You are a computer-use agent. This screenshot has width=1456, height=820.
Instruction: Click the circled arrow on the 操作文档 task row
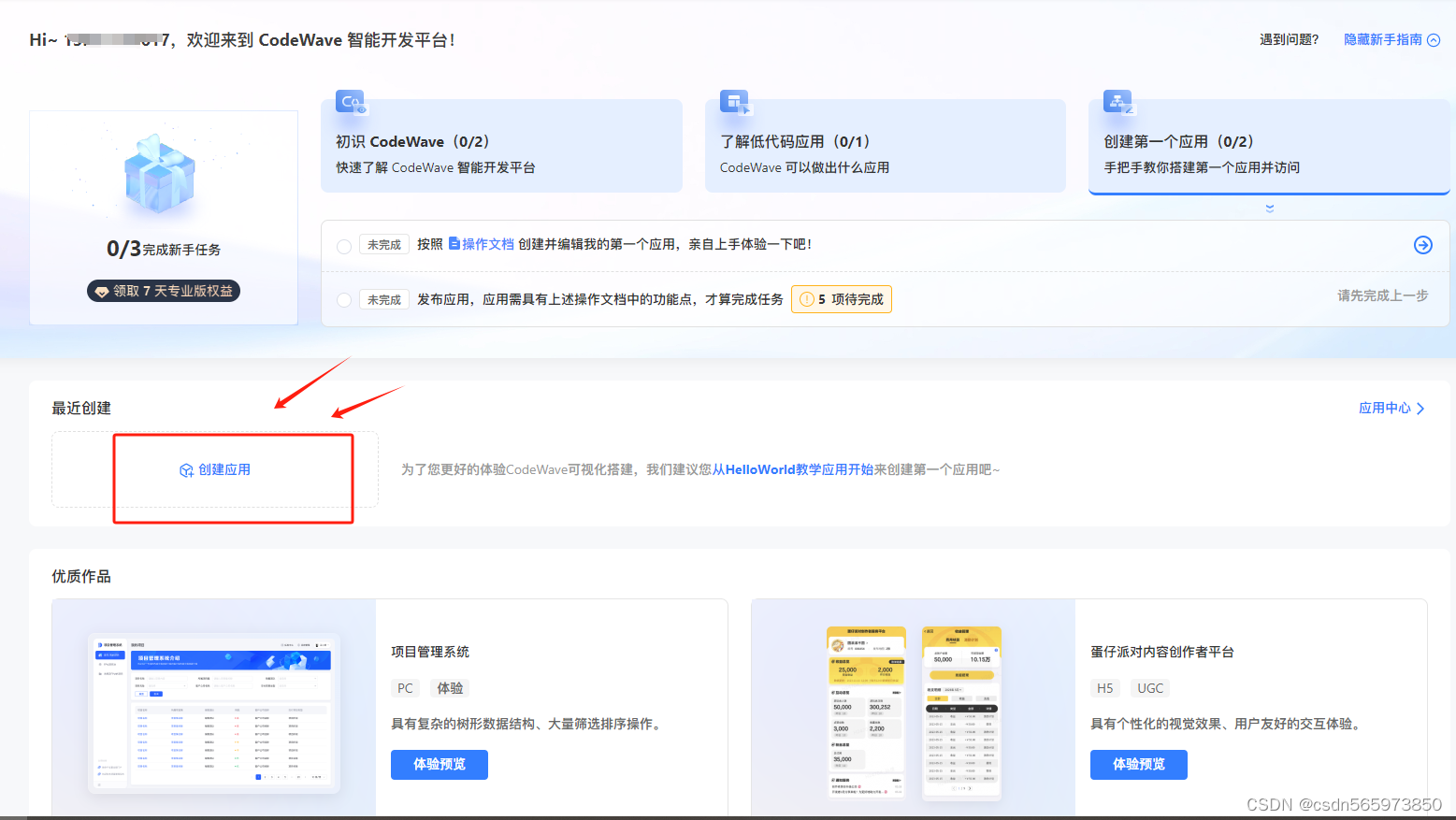[x=1423, y=245]
